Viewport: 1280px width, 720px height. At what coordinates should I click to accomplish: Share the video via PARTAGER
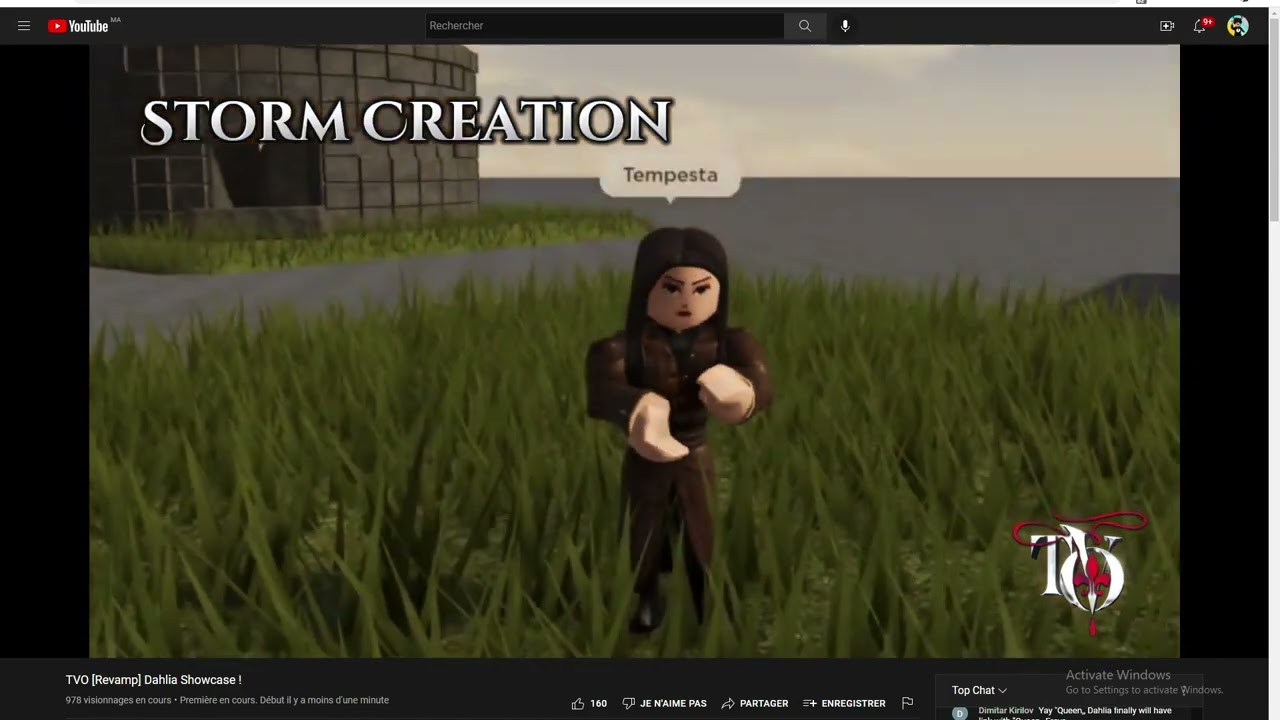754,703
